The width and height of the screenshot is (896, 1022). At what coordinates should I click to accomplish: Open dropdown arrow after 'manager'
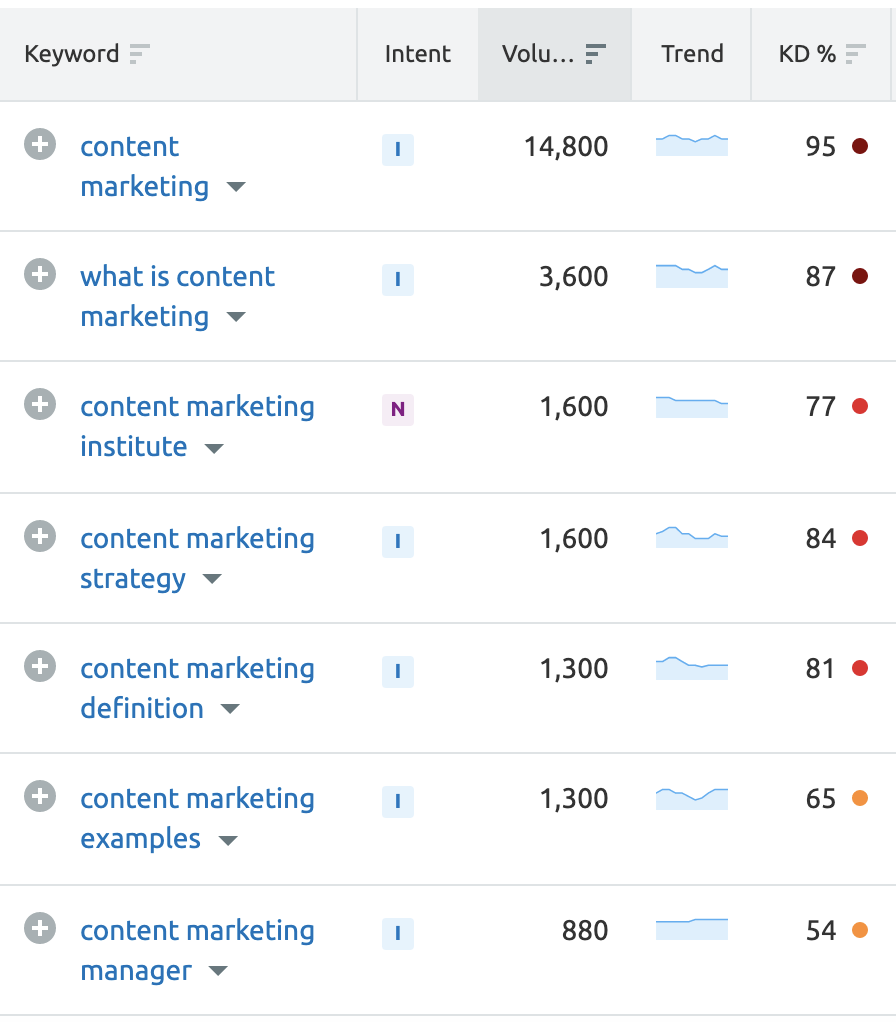coord(218,971)
